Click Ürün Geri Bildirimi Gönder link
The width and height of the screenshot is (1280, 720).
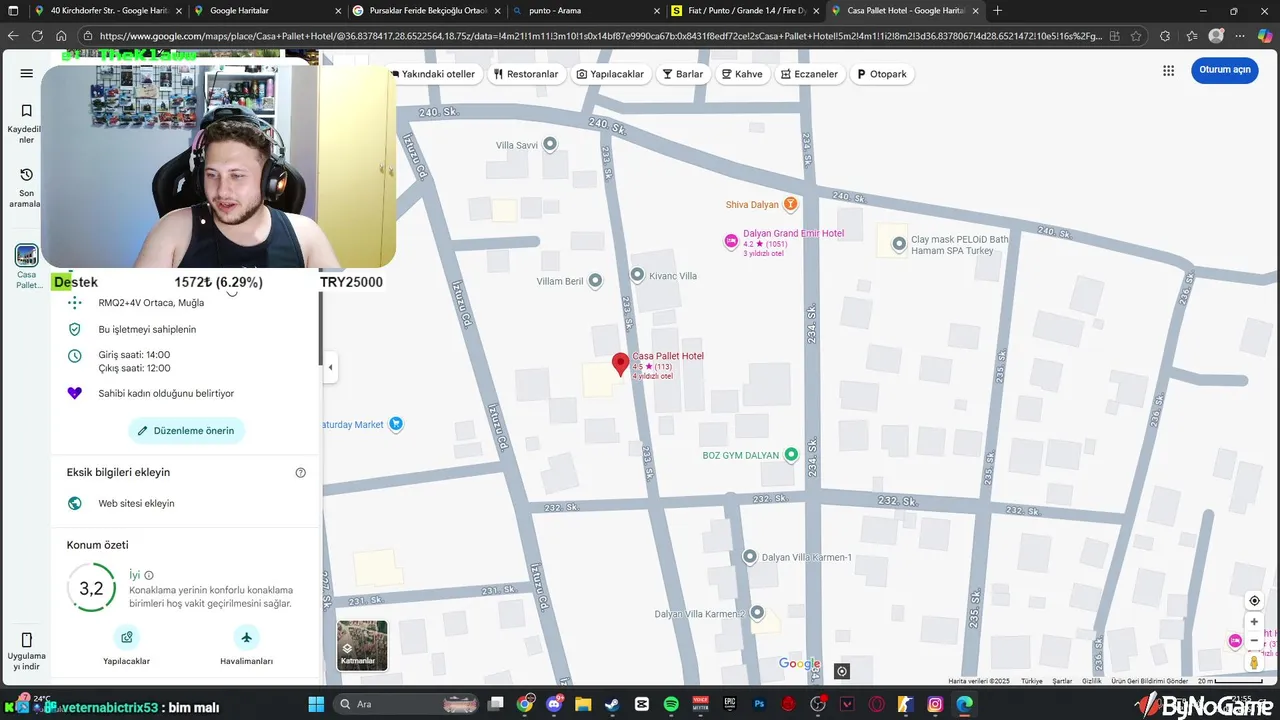(1150, 681)
